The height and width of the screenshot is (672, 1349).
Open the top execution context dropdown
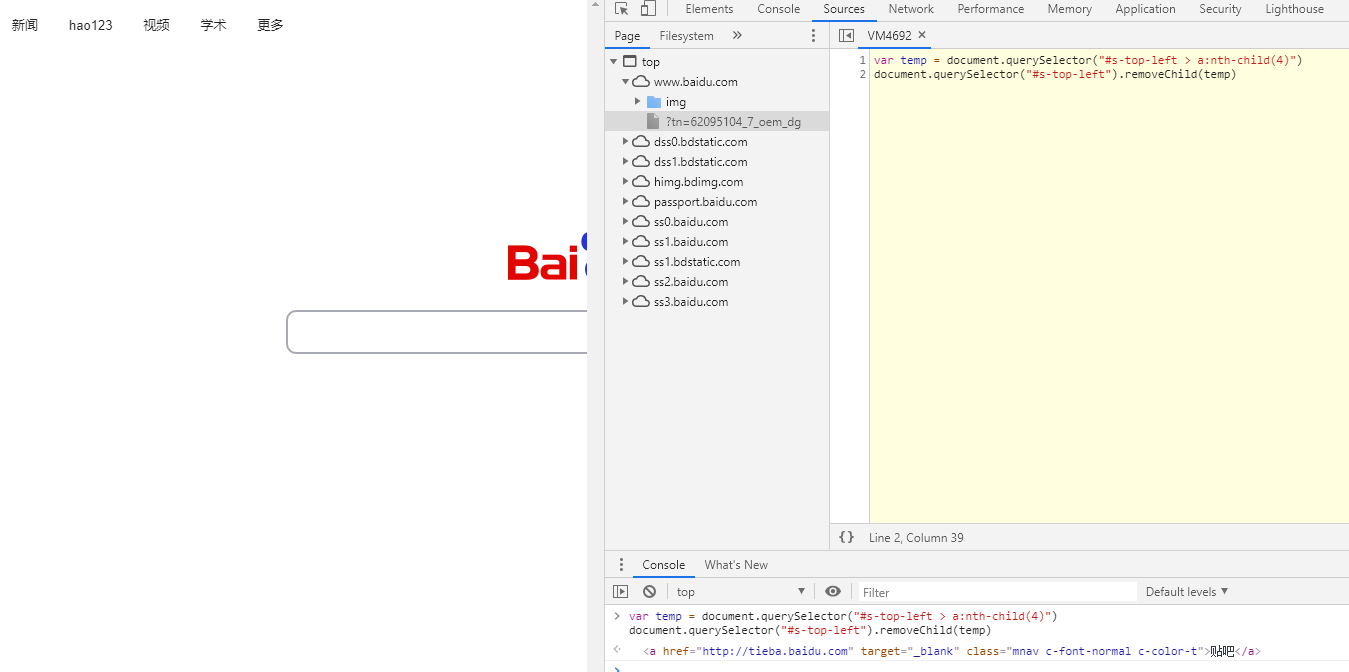[x=741, y=591]
